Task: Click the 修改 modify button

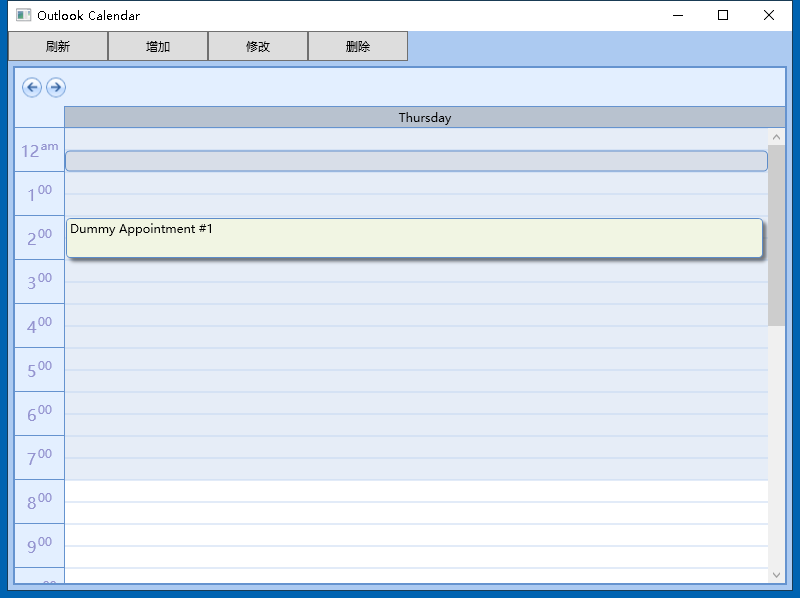Action: pos(258,46)
